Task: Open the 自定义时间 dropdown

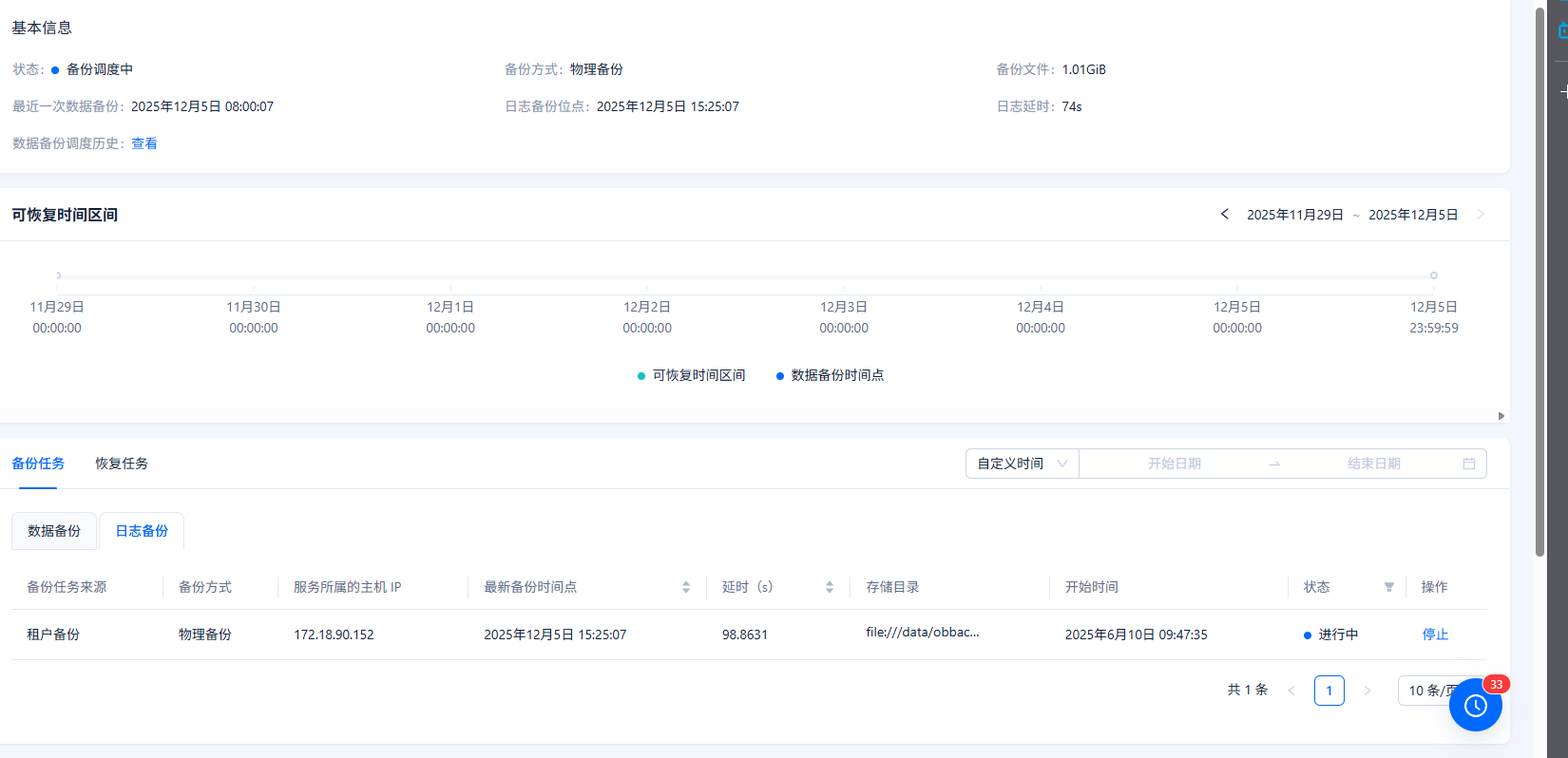Action: pyautogui.click(x=1022, y=464)
